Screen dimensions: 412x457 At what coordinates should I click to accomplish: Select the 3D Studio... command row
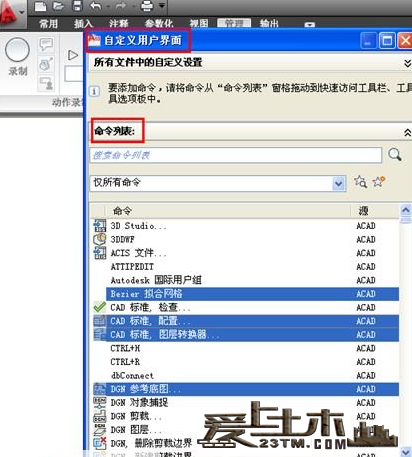point(245,226)
